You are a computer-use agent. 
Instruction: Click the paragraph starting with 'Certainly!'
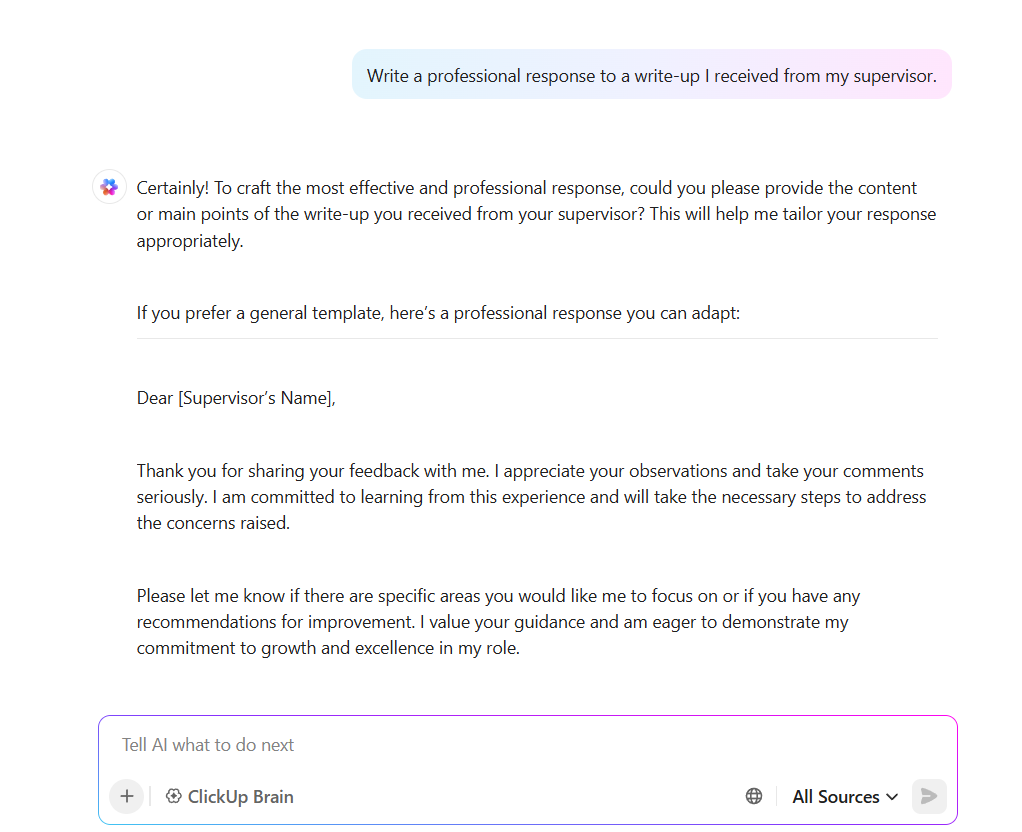click(x=536, y=215)
